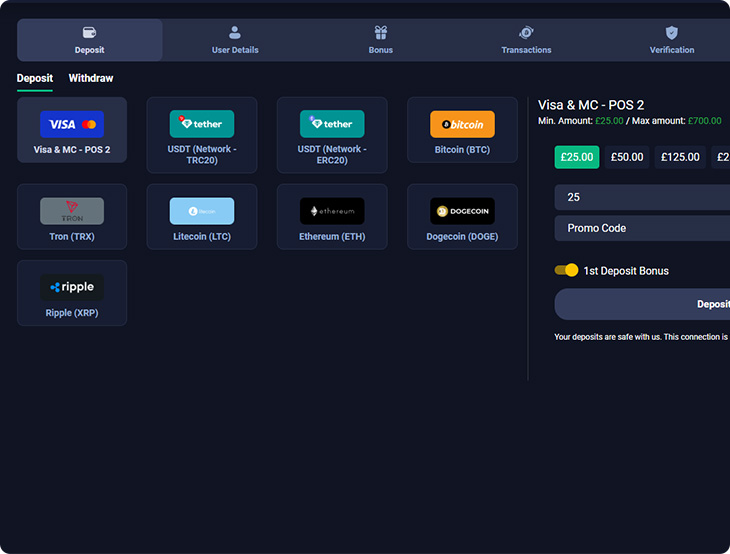Screen dimensions: 730x554
Task: Click the 'Your deposits are safe' notice
Action: [x=642, y=337]
